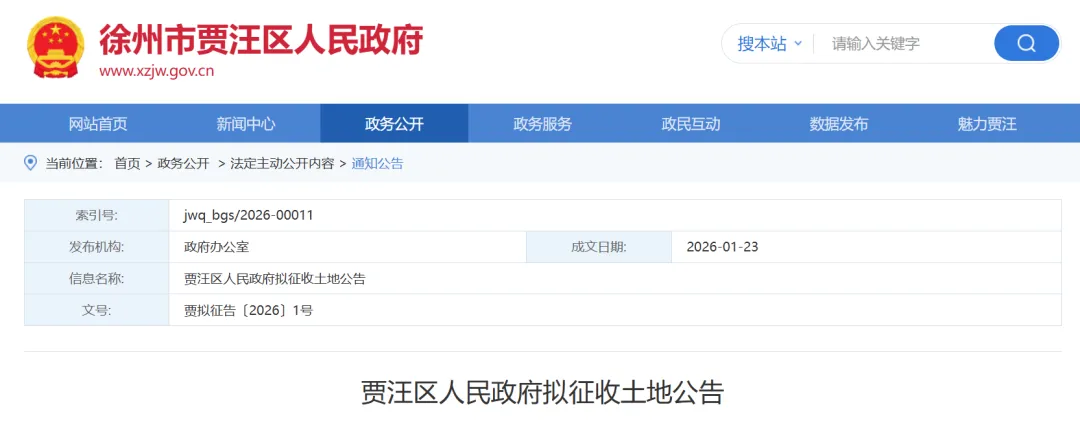The image size is (1080, 429).
Task: Click the 政务公开 breadcrumb link
Action: (x=183, y=164)
